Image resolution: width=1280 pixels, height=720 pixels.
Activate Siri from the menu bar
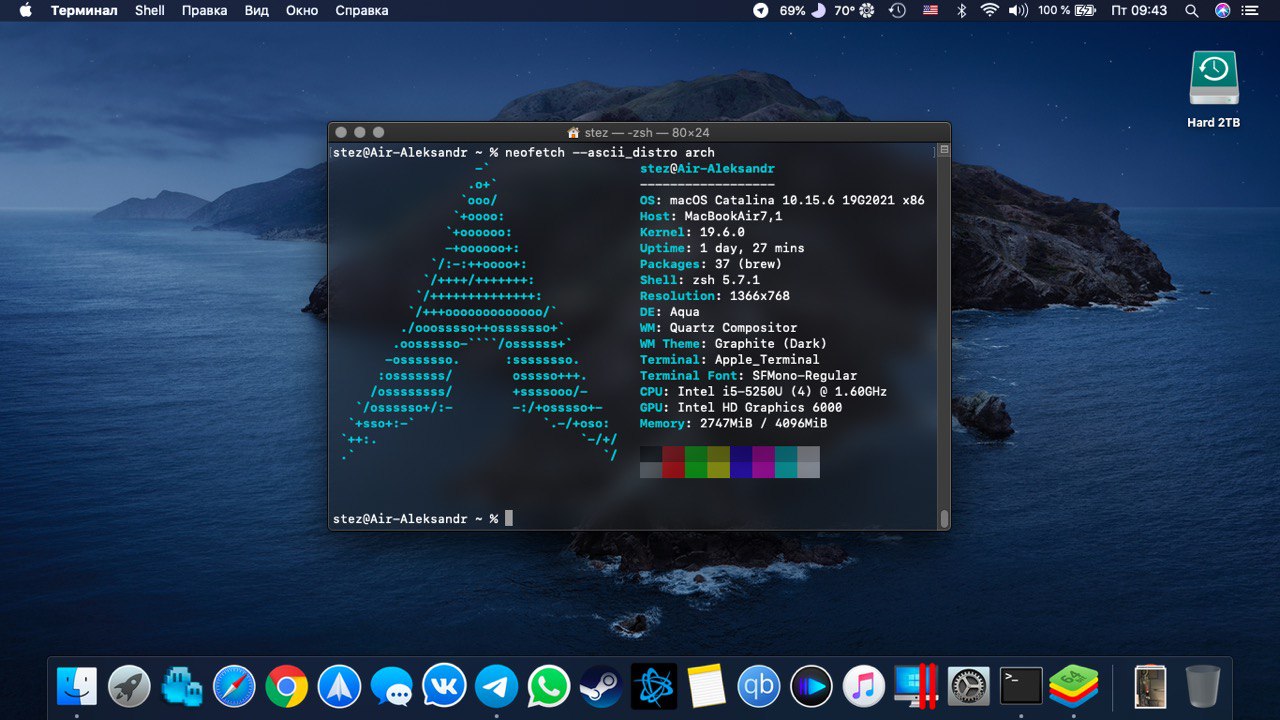click(x=1222, y=10)
